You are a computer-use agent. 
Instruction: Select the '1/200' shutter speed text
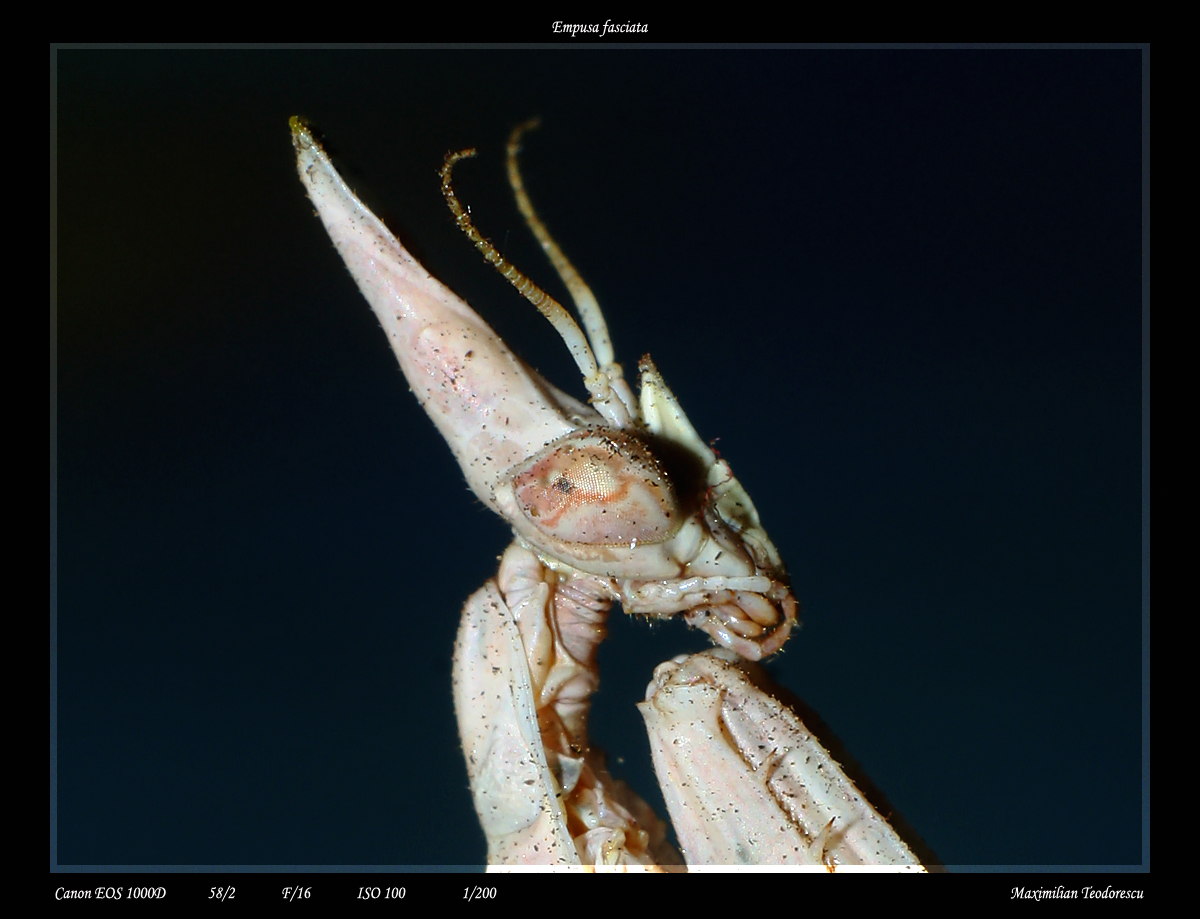(479, 893)
